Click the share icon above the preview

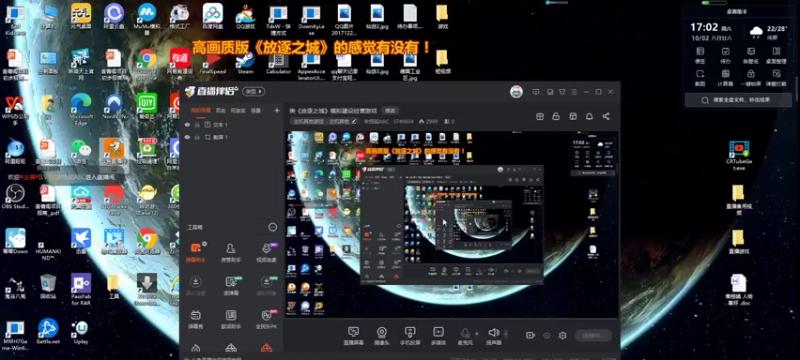coord(606,116)
